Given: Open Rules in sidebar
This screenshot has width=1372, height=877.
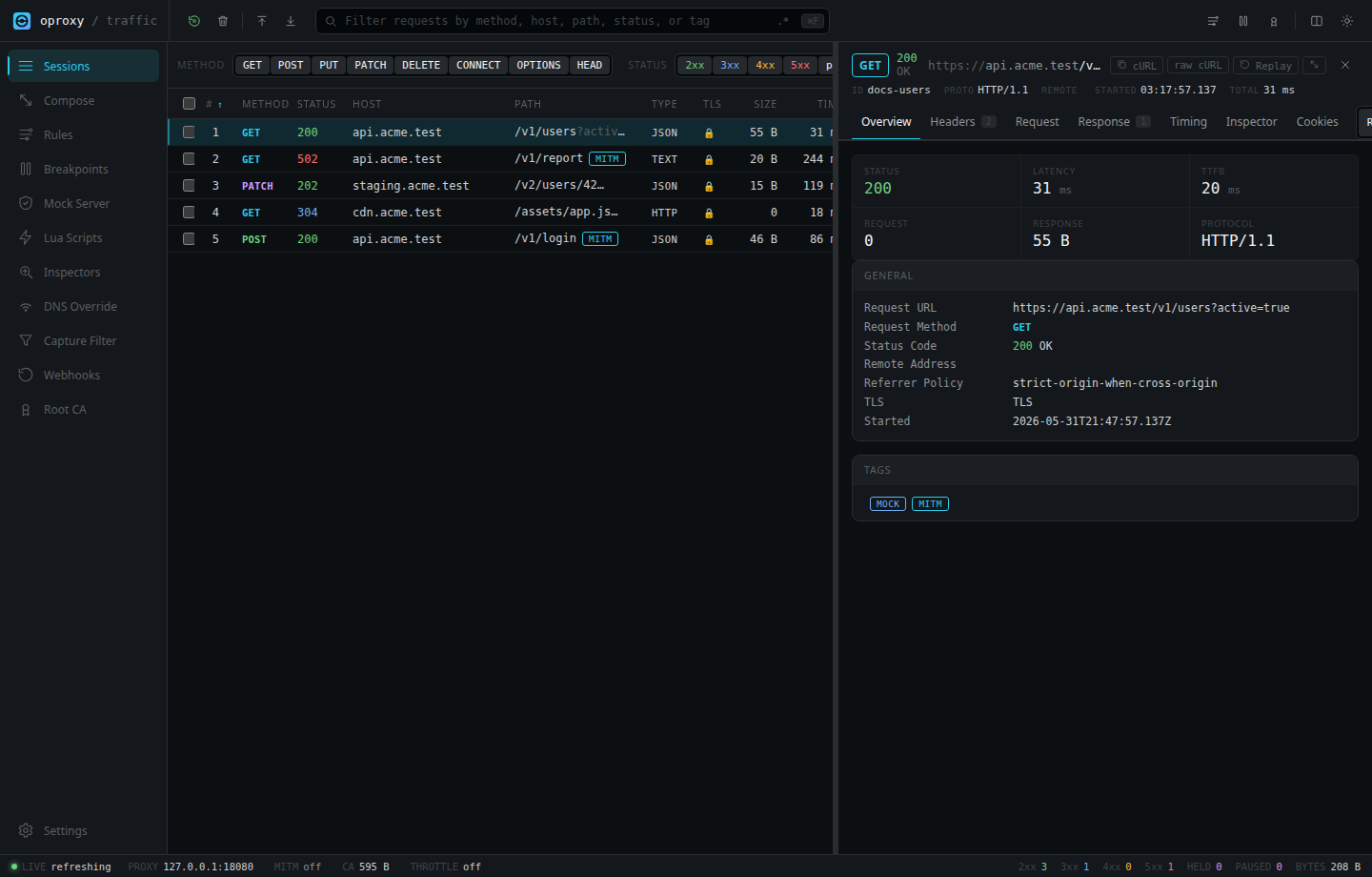Looking at the screenshot, I should pos(84,134).
